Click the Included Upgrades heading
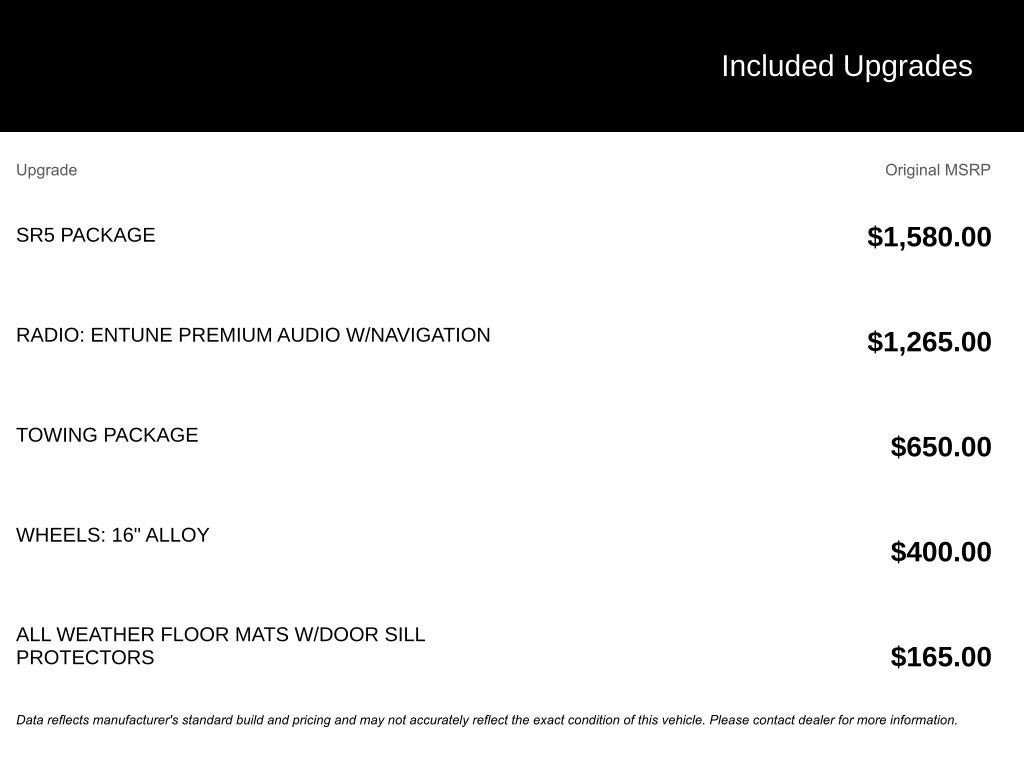Viewport: 1024px width, 768px height. [846, 66]
